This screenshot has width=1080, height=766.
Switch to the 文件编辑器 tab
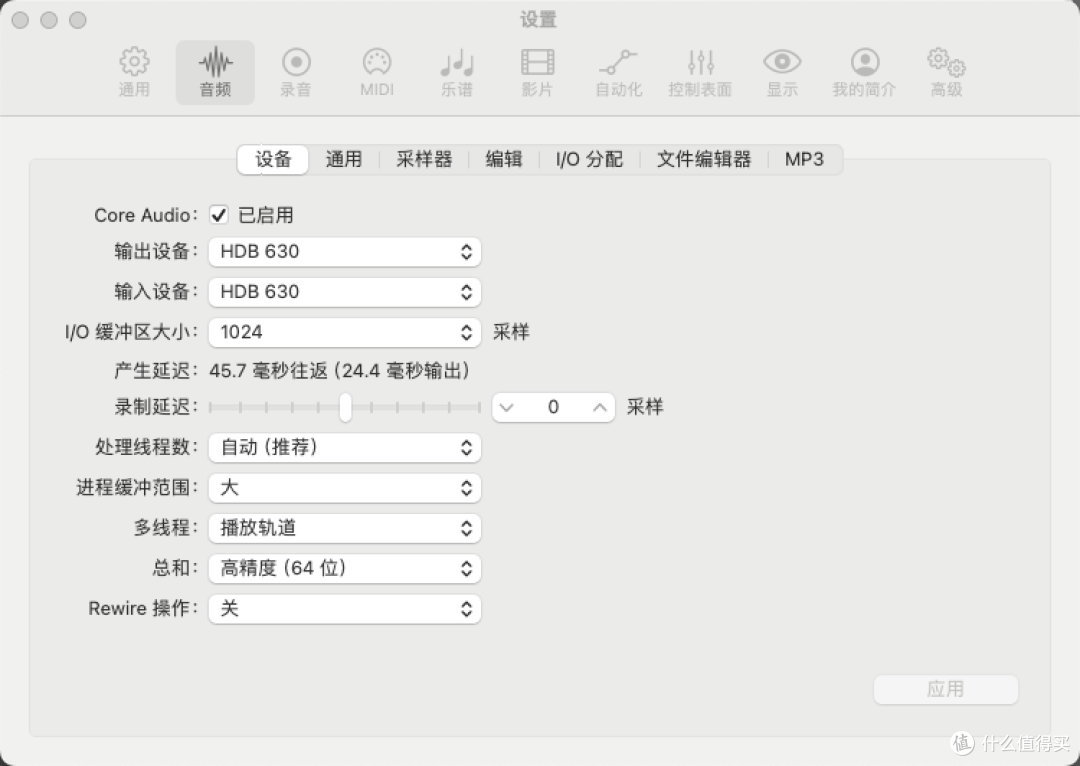pos(703,160)
